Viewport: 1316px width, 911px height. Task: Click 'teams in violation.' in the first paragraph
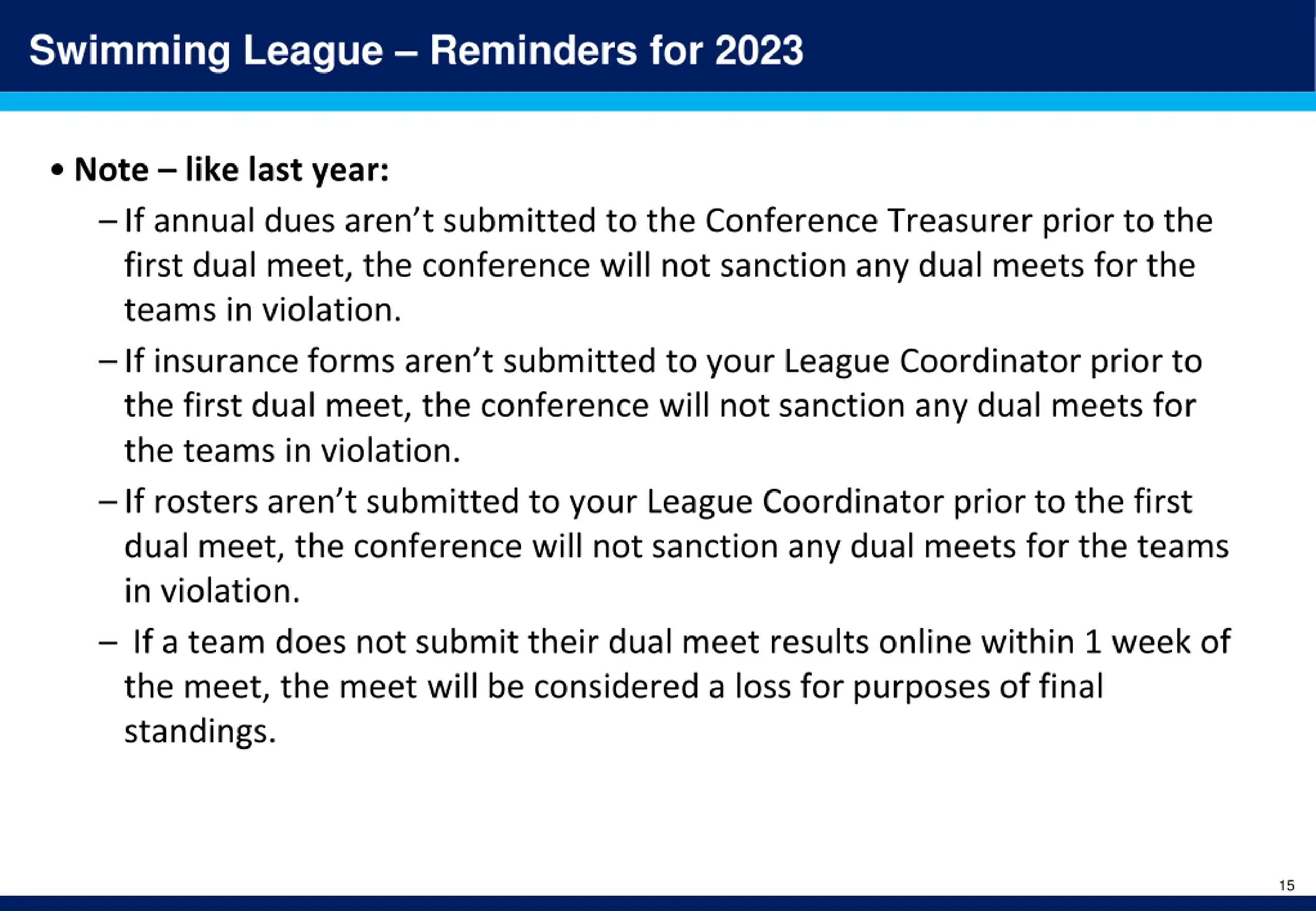coord(263,310)
